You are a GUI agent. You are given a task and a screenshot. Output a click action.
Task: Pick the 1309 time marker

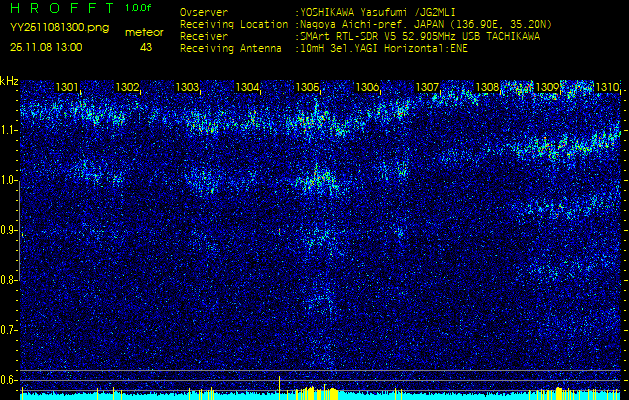pyautogui.click(x=548, y=88)
